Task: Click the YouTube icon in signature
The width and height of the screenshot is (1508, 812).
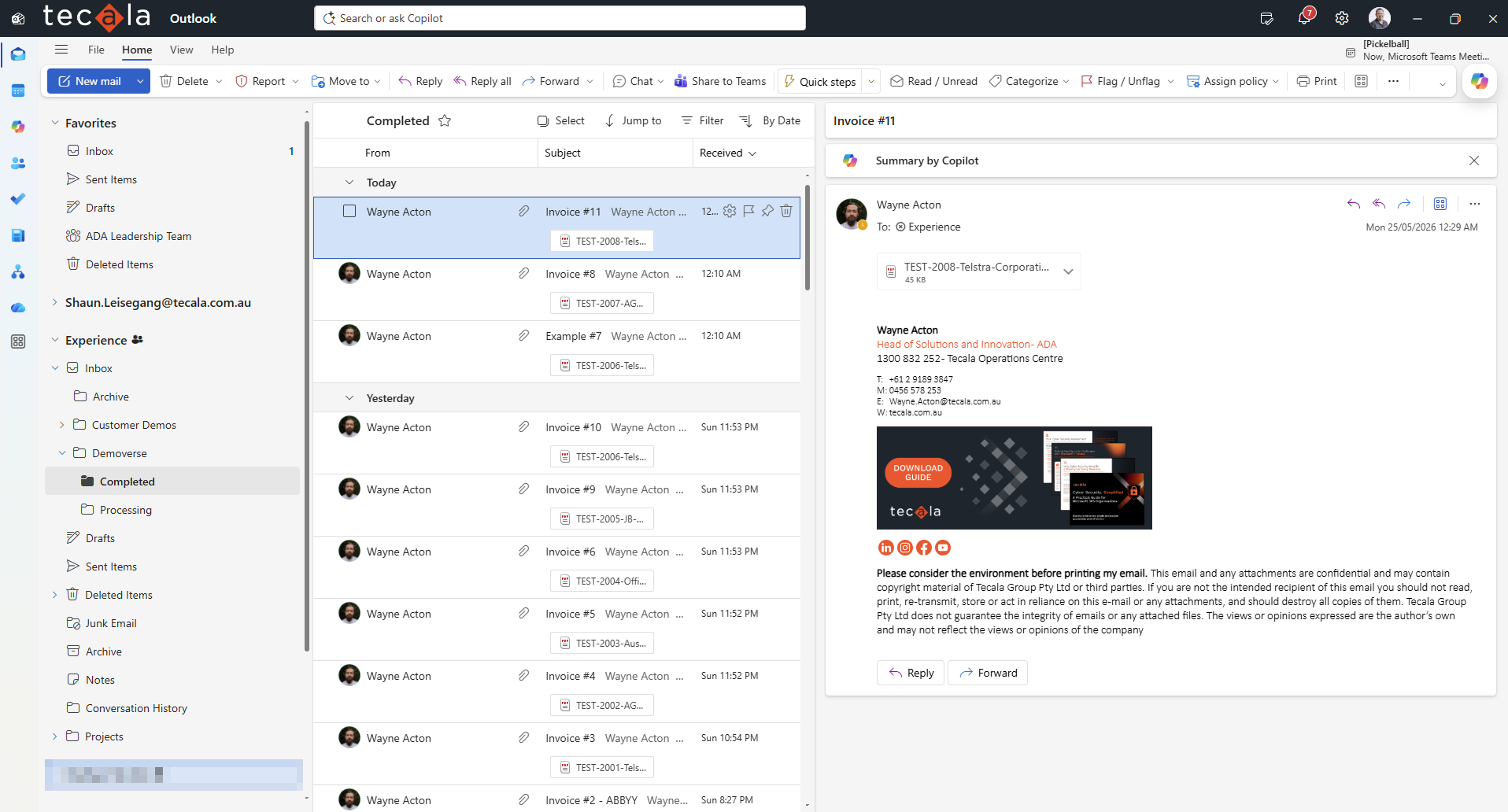Action: click(943, 548)
